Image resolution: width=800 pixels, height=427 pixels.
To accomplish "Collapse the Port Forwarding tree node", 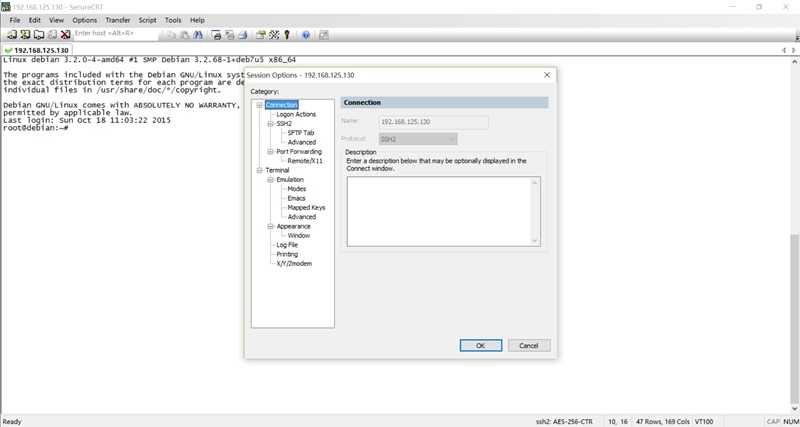I will (x=270, y=152).
